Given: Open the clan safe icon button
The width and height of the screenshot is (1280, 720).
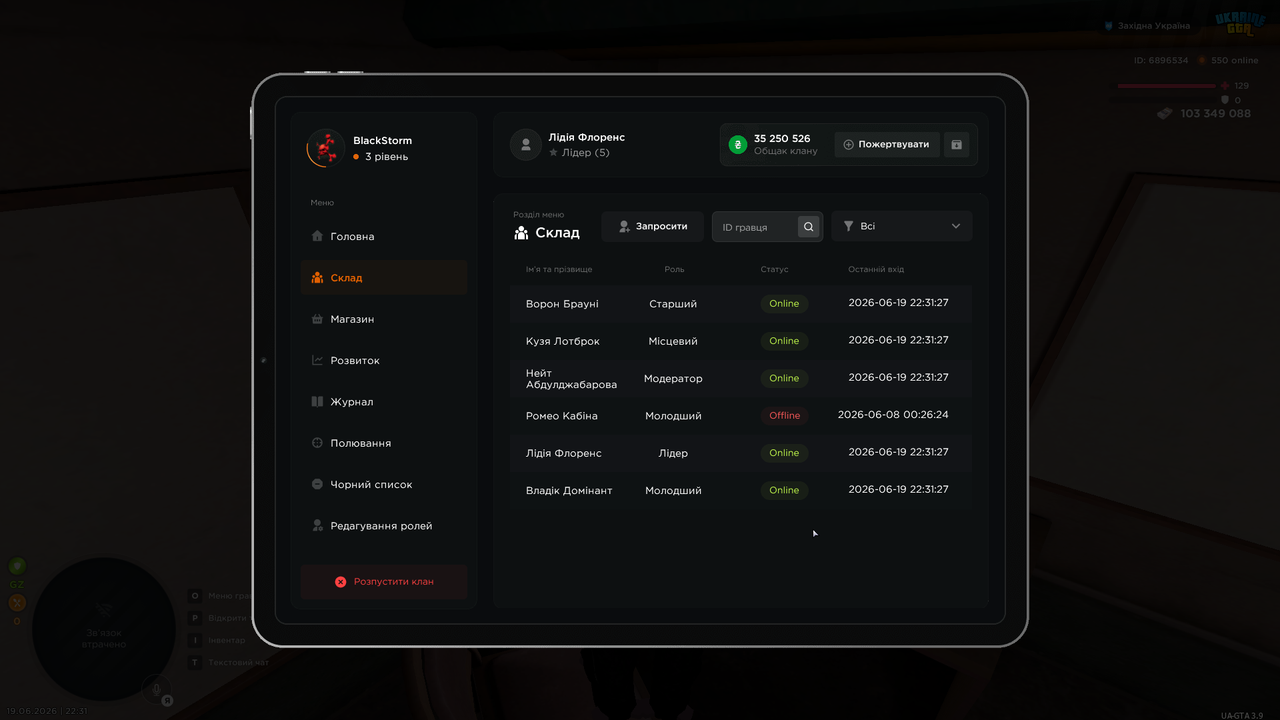Looking at the screenshot, I should click(956, 144).
